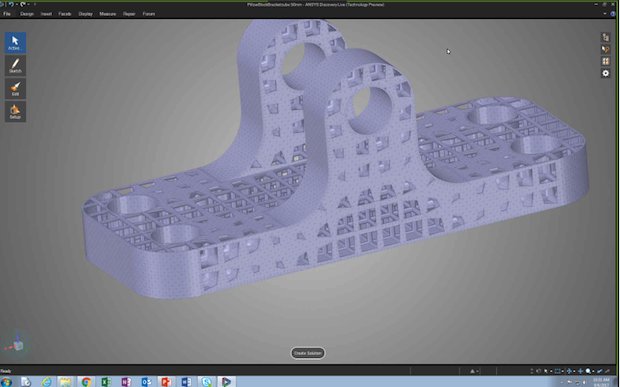Open Excel from the taskbar
Screen dimensions: 620x387
pos(106,381)
